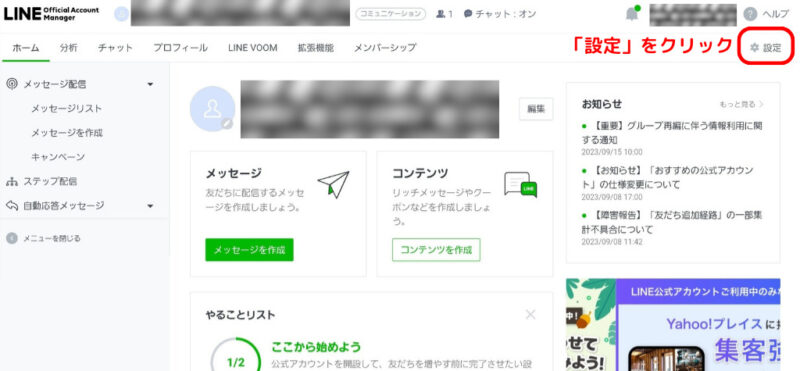
Task: Open 【お知らせ】おすすめの公式アカウント notice
Action: tap(668, 177)
